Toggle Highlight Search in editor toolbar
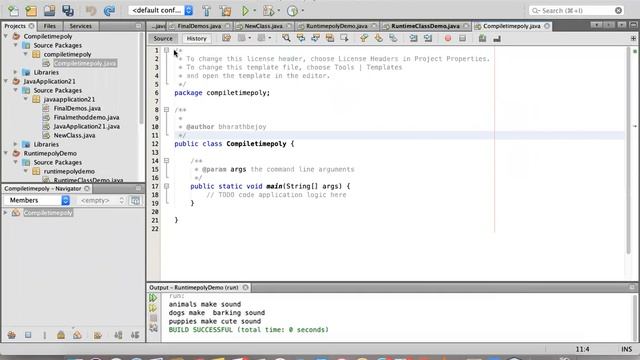The width and height of the screenshot is (640, 360). (330, 38)
